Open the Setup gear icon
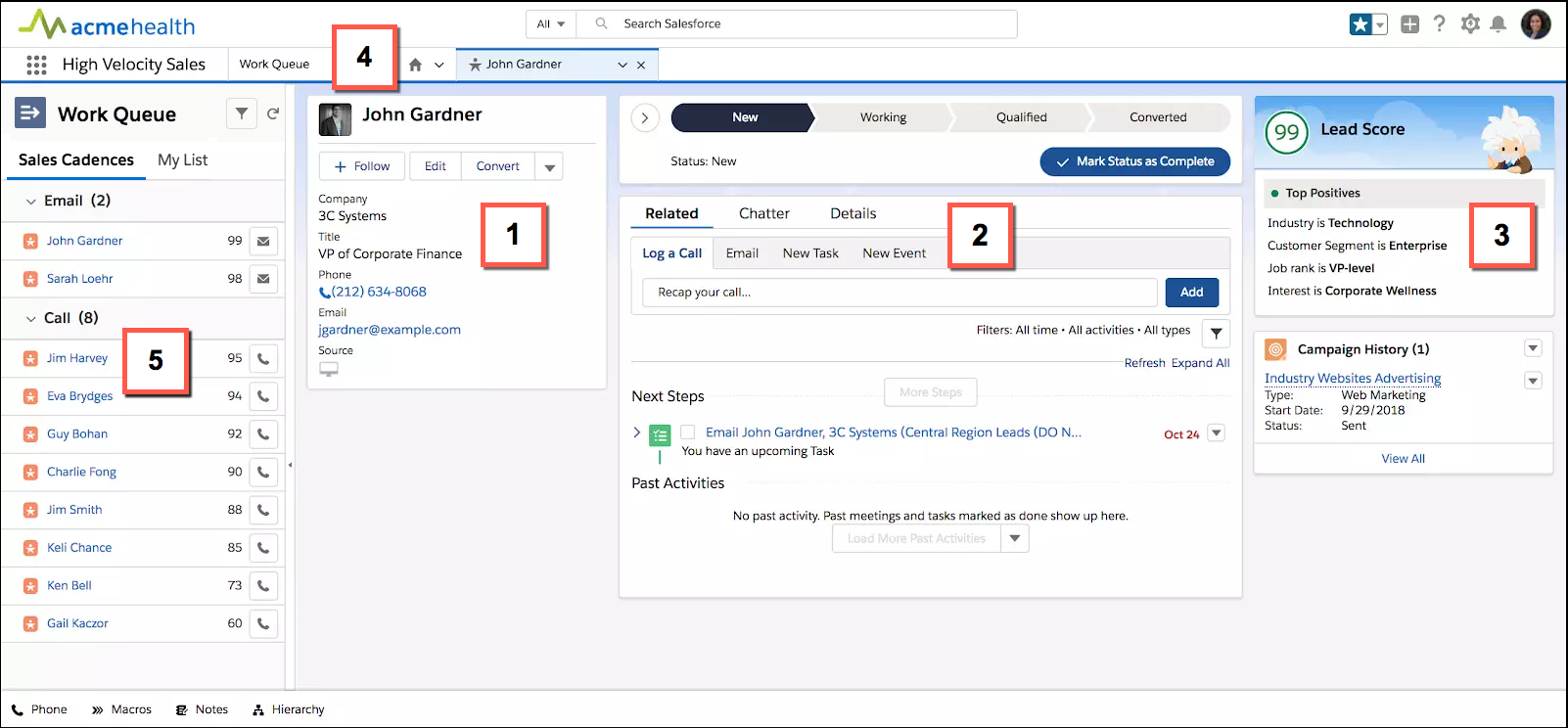This screenshot has width=1568, height=728. click(1470, 24)
